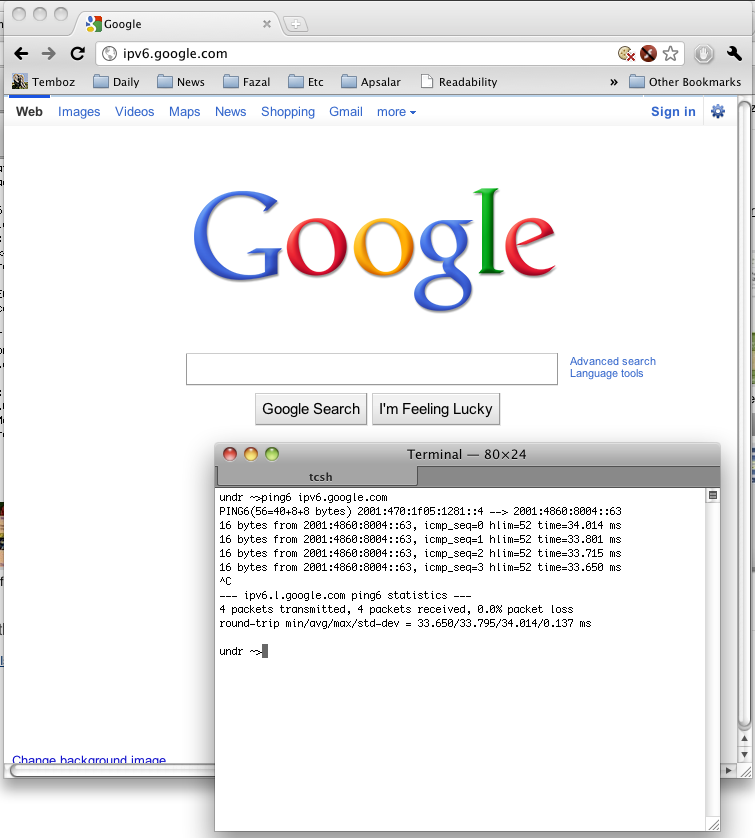This screenshot has height=838, width=755.
Task: Open the Daily bookmarks folder
Action: (116, 82)
